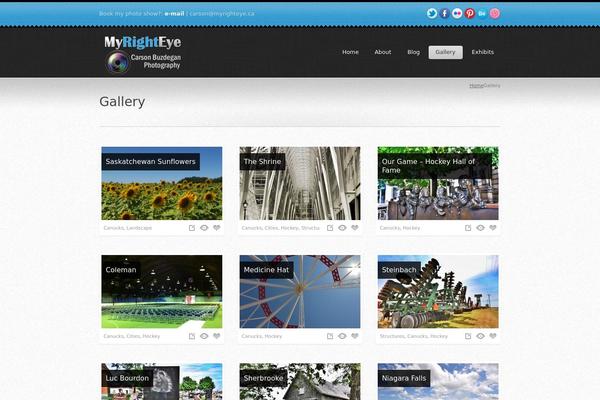Preview Medicine Hat using its eye icon
The image size is (600, 400).
coord(342,336)
